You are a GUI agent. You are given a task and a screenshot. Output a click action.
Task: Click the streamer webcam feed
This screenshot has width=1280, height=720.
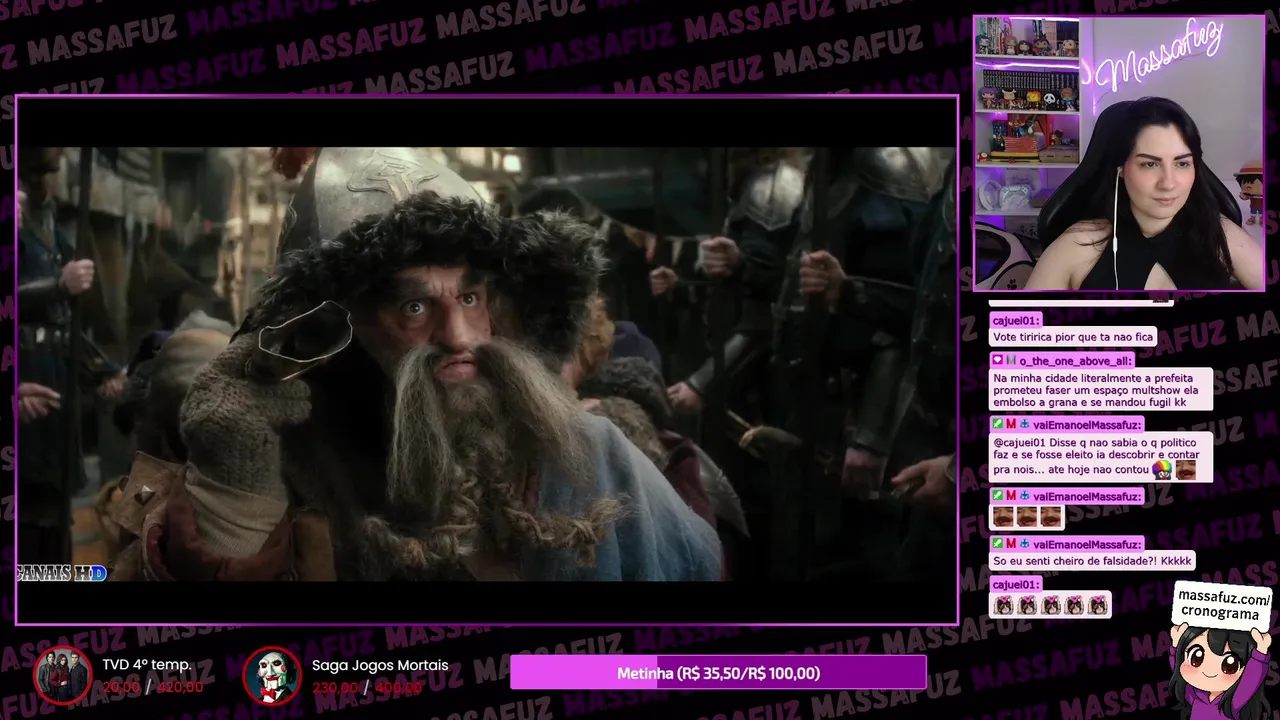tap(1119, 153)
